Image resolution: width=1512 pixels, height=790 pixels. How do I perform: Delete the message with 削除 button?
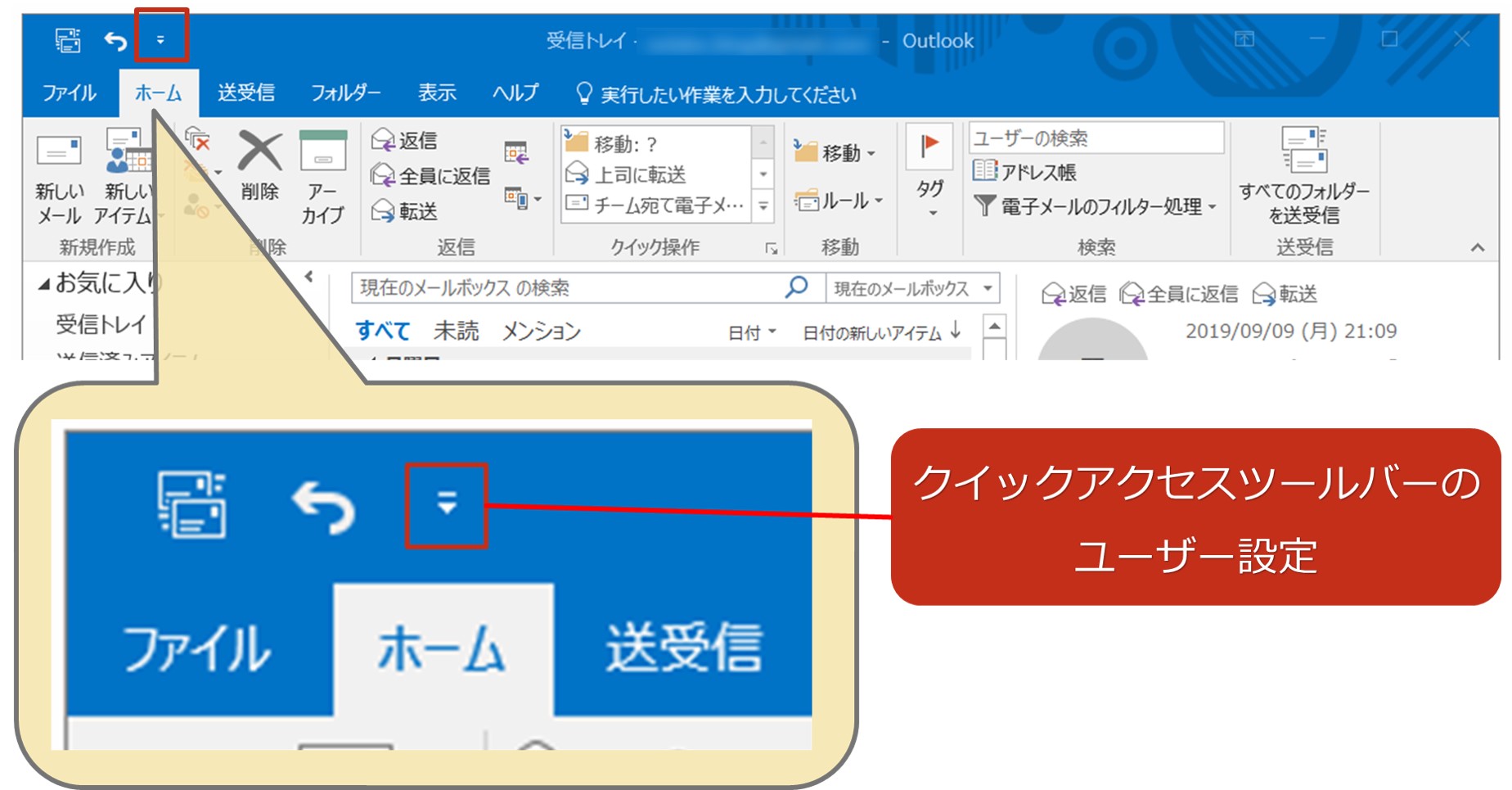tap(259, 166)
